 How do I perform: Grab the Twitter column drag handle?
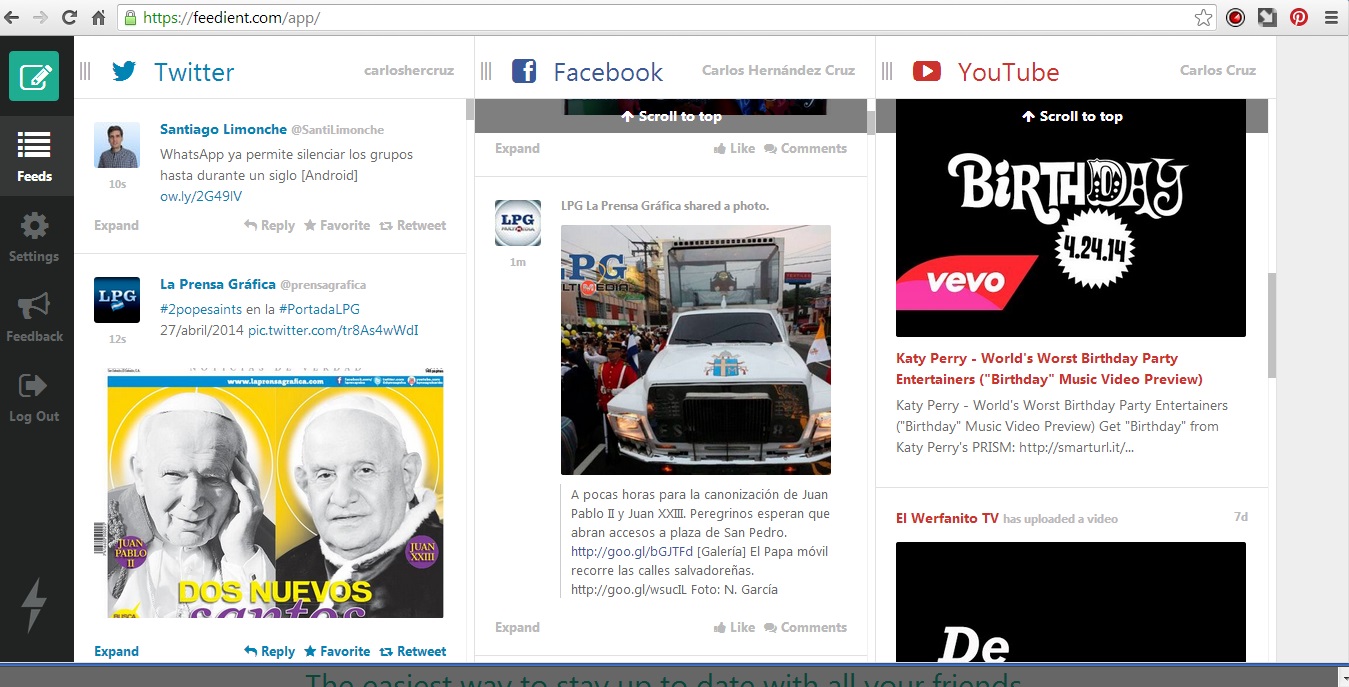click(x=85, y=71)
